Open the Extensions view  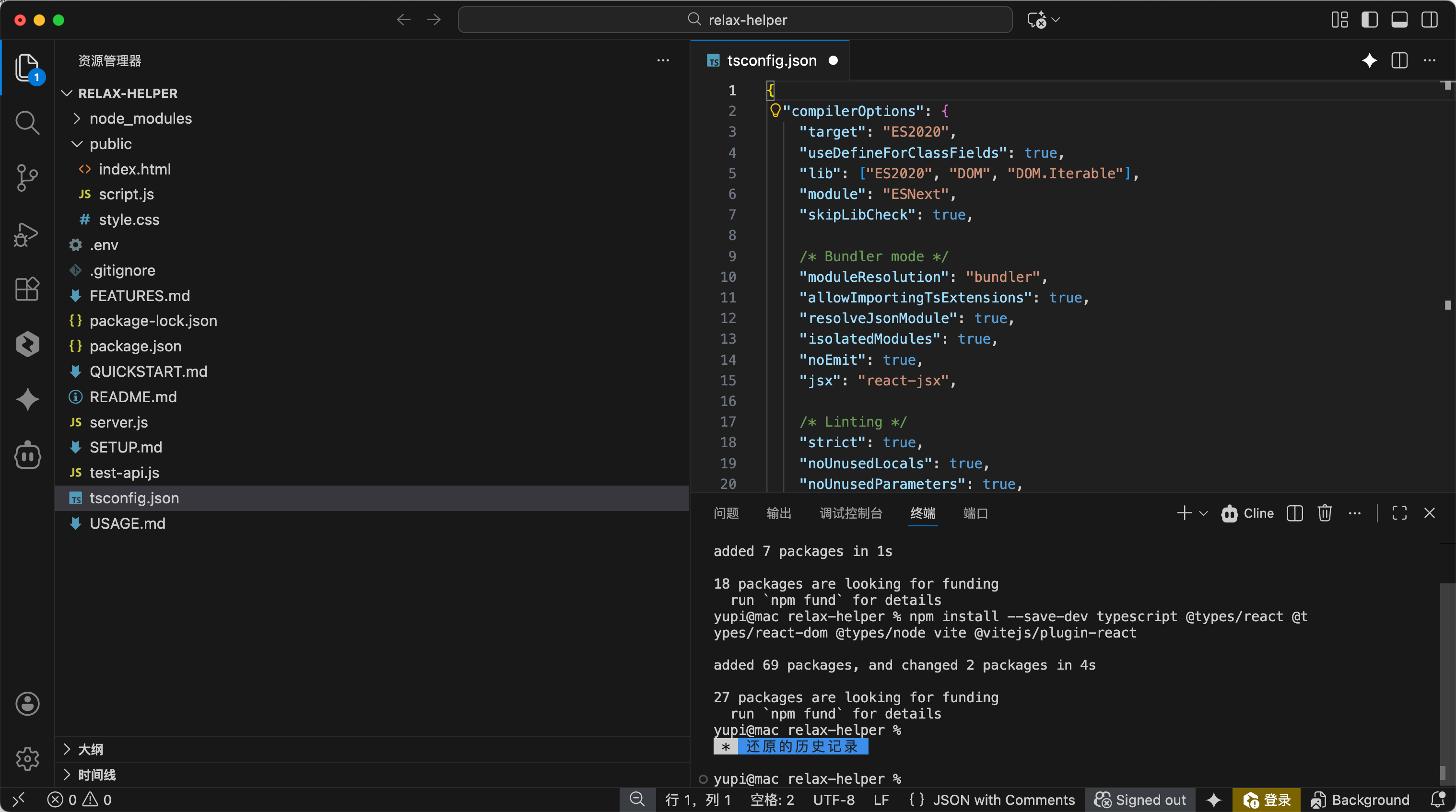coord(26,289)
